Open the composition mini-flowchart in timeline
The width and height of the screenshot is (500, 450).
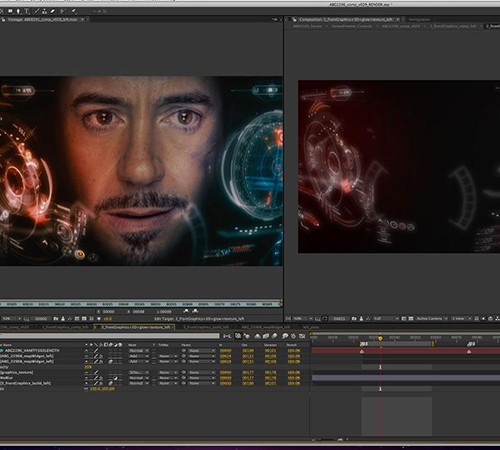227,336
